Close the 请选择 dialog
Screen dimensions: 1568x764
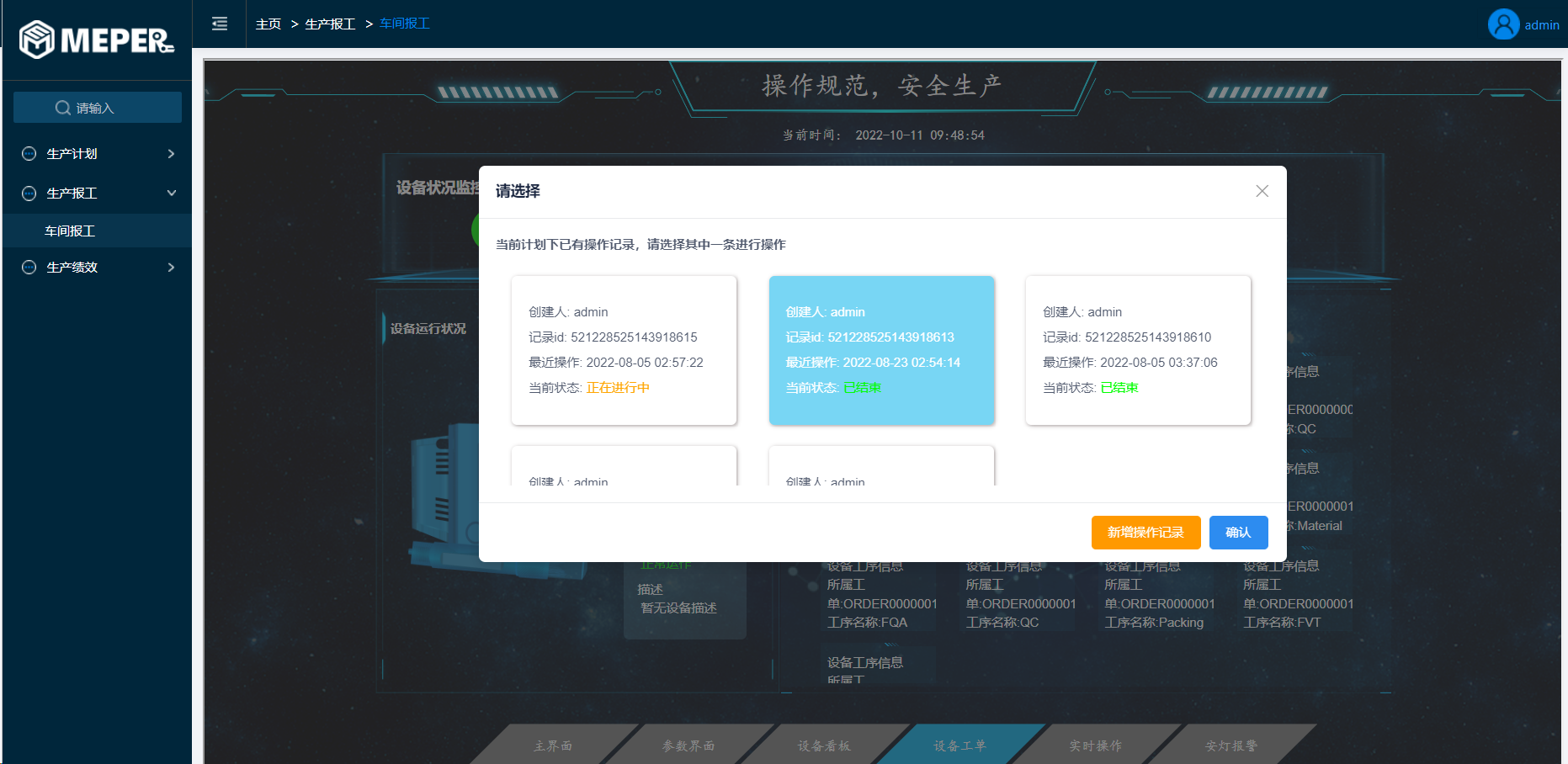click(x=1262, y=191)
